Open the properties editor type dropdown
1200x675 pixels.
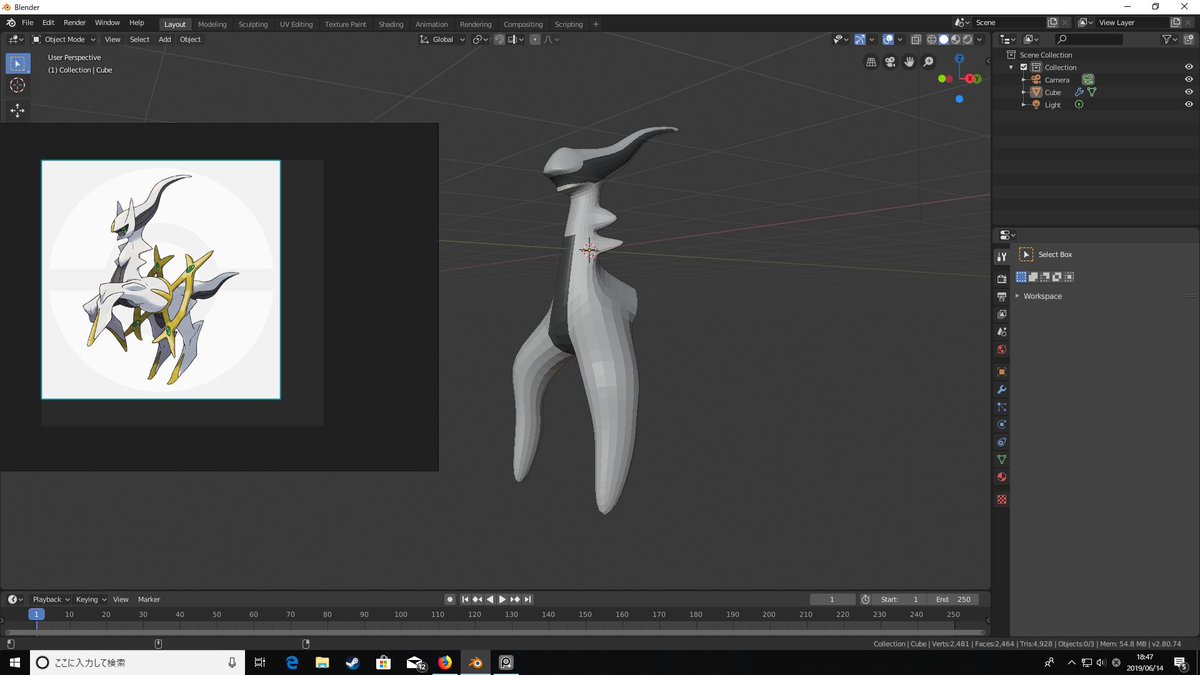click(1007, 235)
